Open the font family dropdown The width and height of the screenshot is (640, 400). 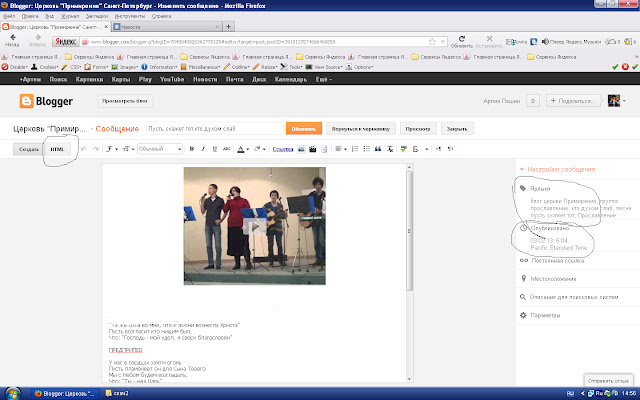112,149
